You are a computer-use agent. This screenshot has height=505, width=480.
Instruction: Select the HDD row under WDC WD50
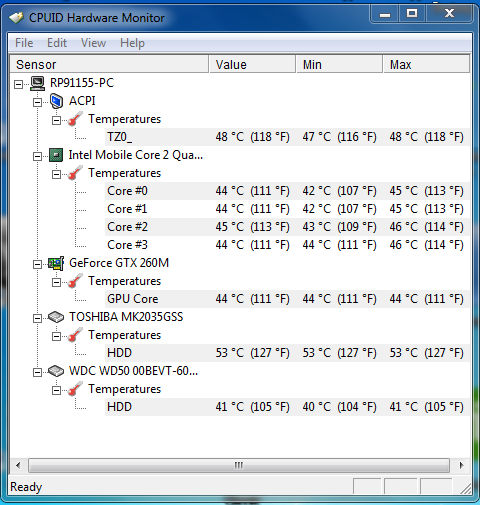287,407
